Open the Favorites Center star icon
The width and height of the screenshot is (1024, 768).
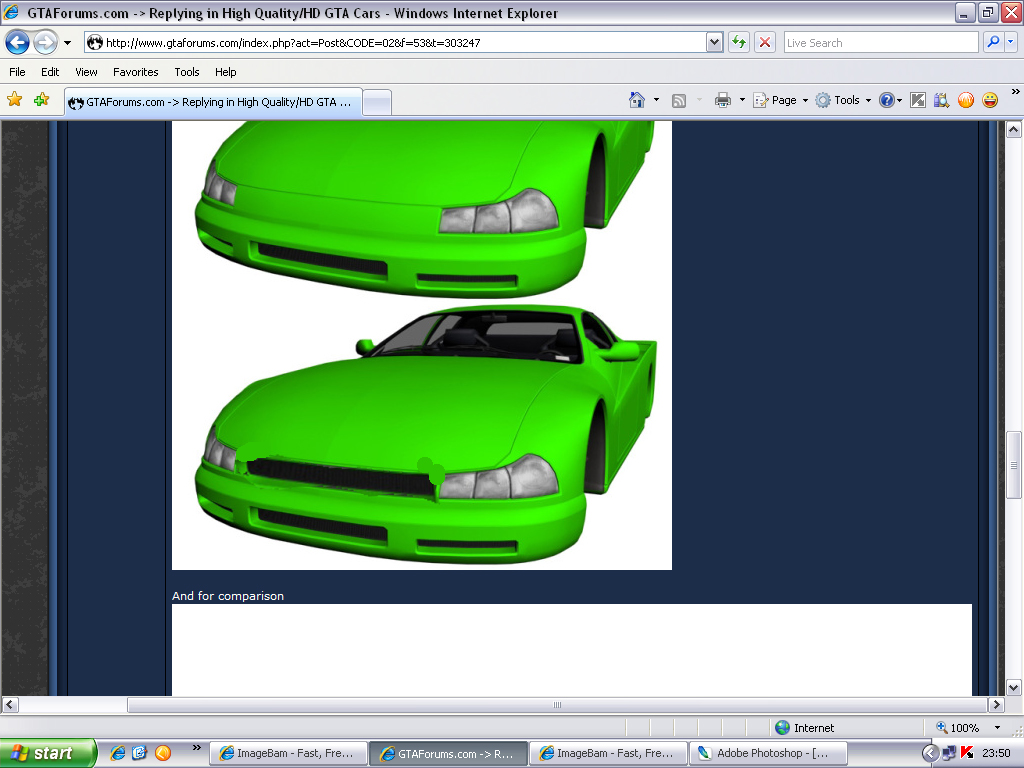[x=15, y=100]
